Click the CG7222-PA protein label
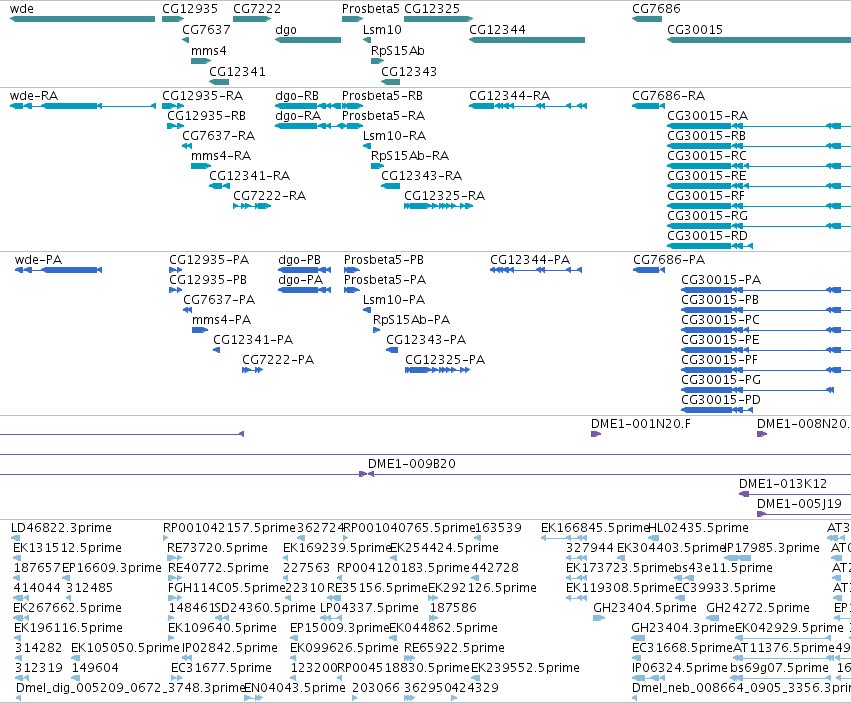The image size is (851, 703). tap(278, 360)
